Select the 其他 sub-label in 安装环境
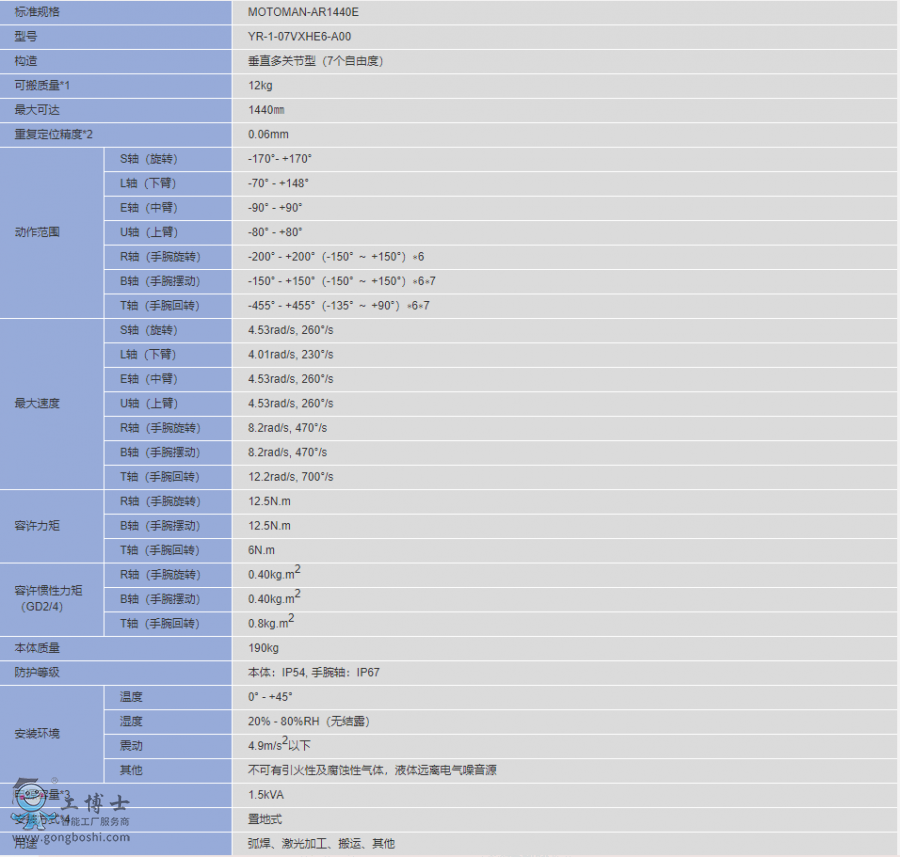 click(131, 770)
